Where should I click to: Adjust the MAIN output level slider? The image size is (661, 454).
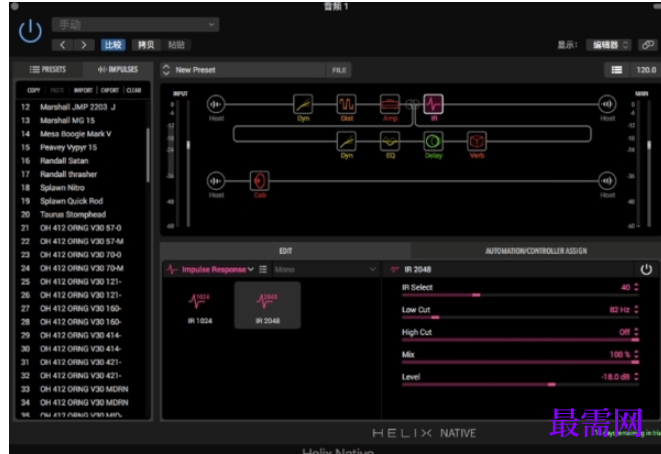pos(649,145)
